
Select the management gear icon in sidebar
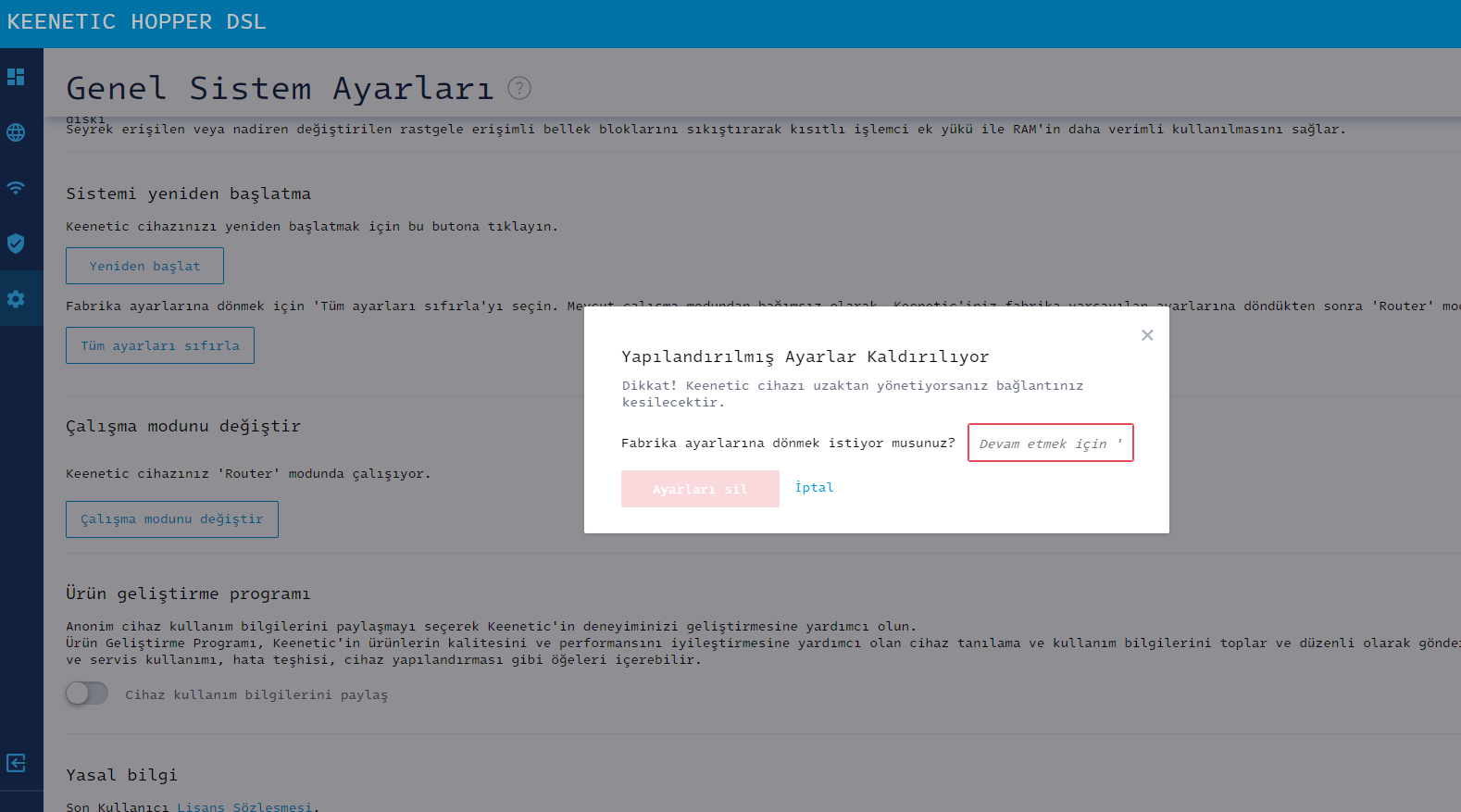click(16, 299)
